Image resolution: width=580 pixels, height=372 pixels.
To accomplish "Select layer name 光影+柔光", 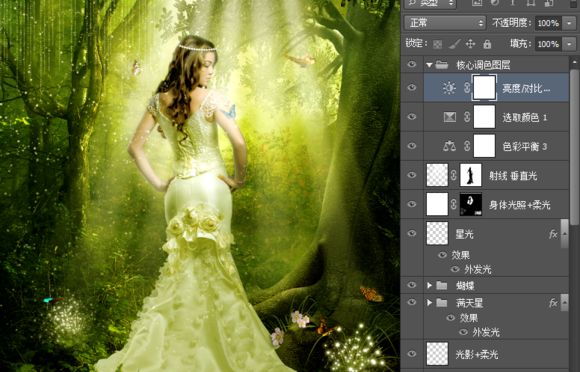I will (476, 355).
